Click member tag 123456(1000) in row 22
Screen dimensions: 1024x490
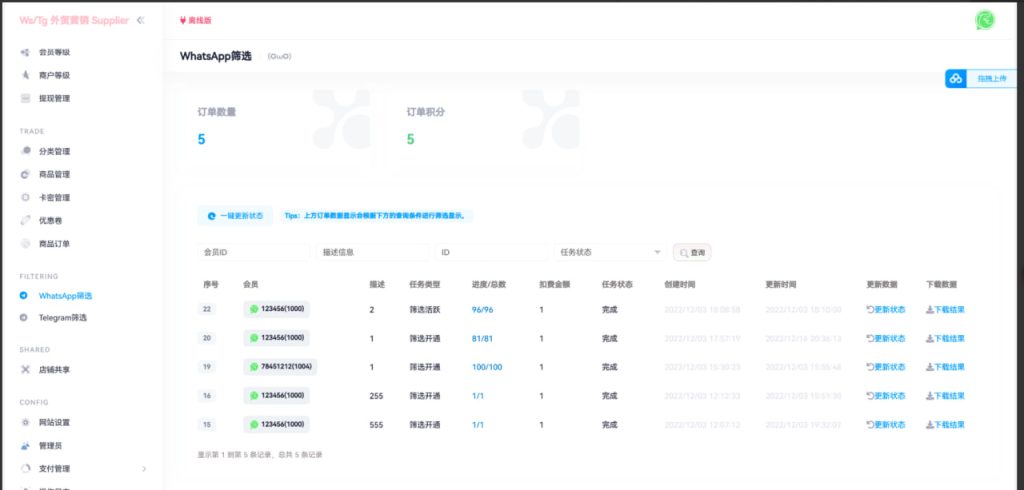(x=276, y=310)
